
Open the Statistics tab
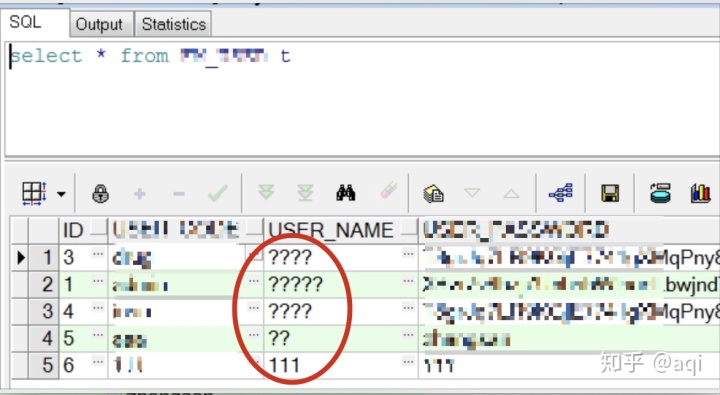(174, 24)
